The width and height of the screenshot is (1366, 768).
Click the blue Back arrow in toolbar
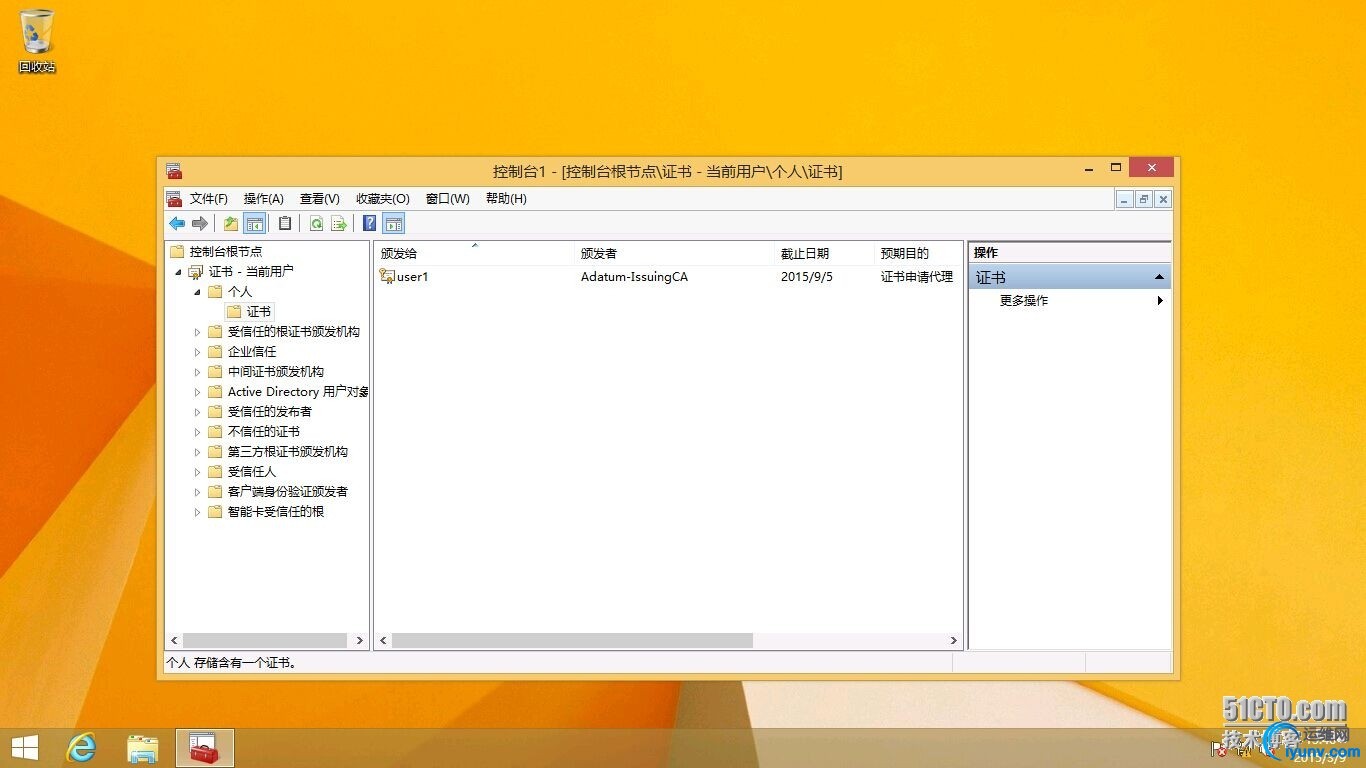(177, 223)
